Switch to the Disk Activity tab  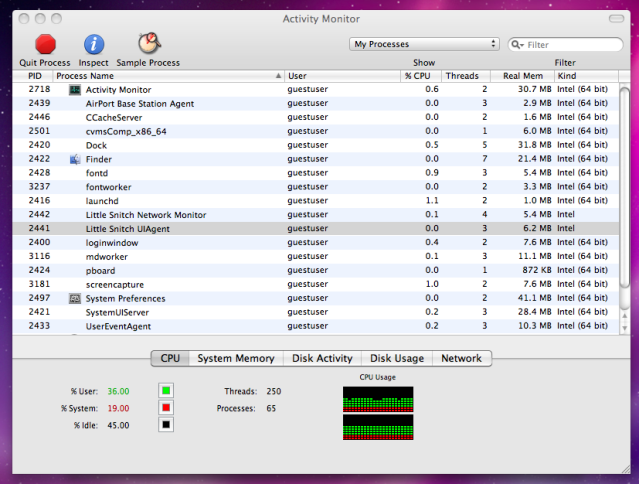coord(322,359)
